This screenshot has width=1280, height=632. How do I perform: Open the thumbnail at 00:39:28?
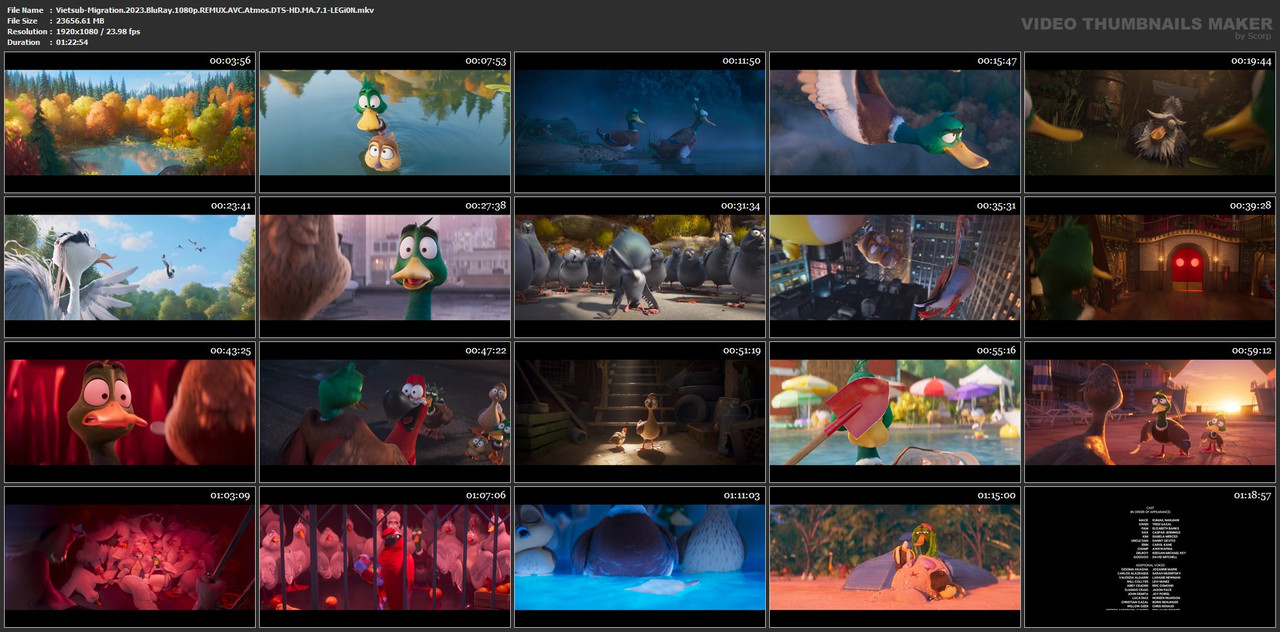pos(1150,267)
